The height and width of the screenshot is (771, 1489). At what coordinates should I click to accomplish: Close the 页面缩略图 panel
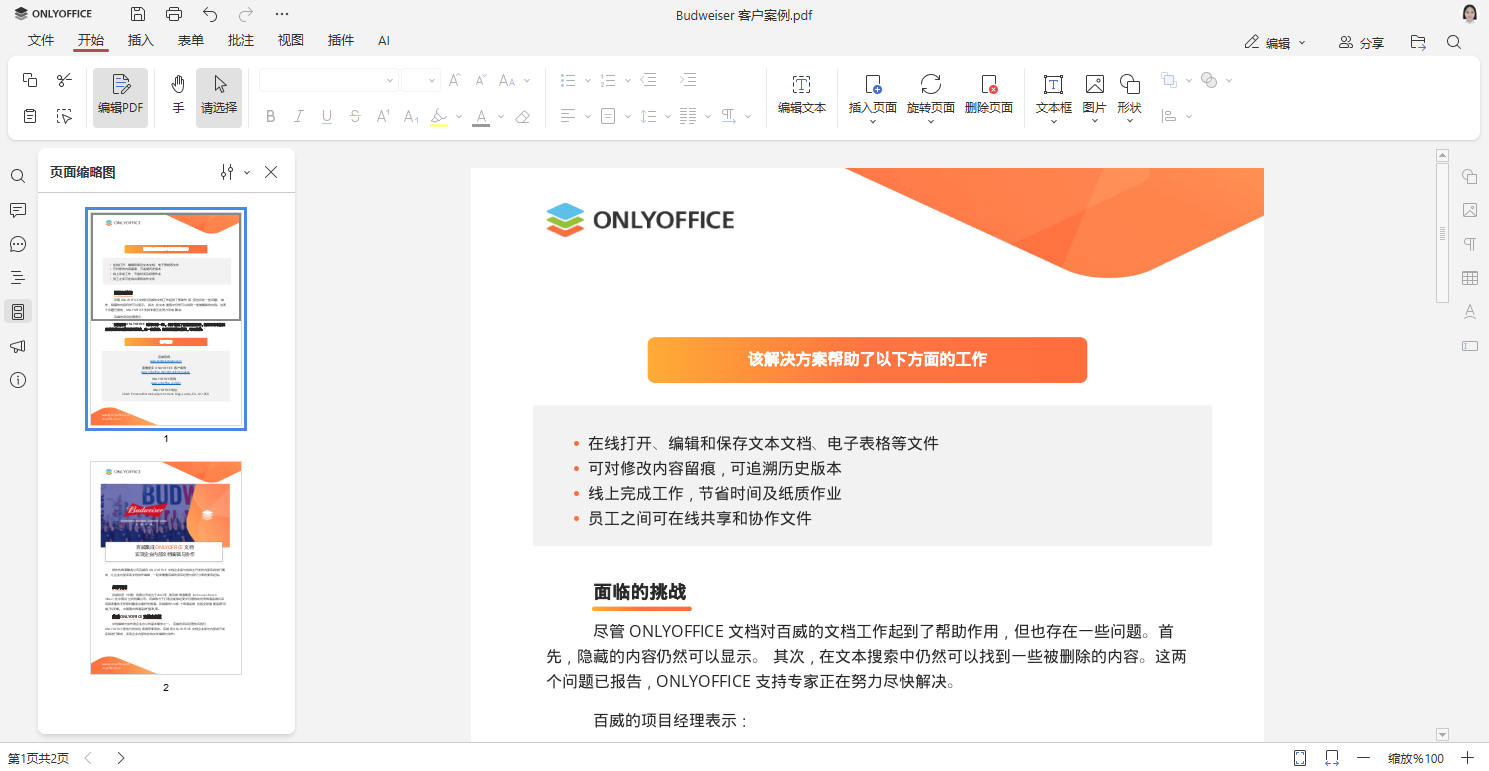pos(271,172)
